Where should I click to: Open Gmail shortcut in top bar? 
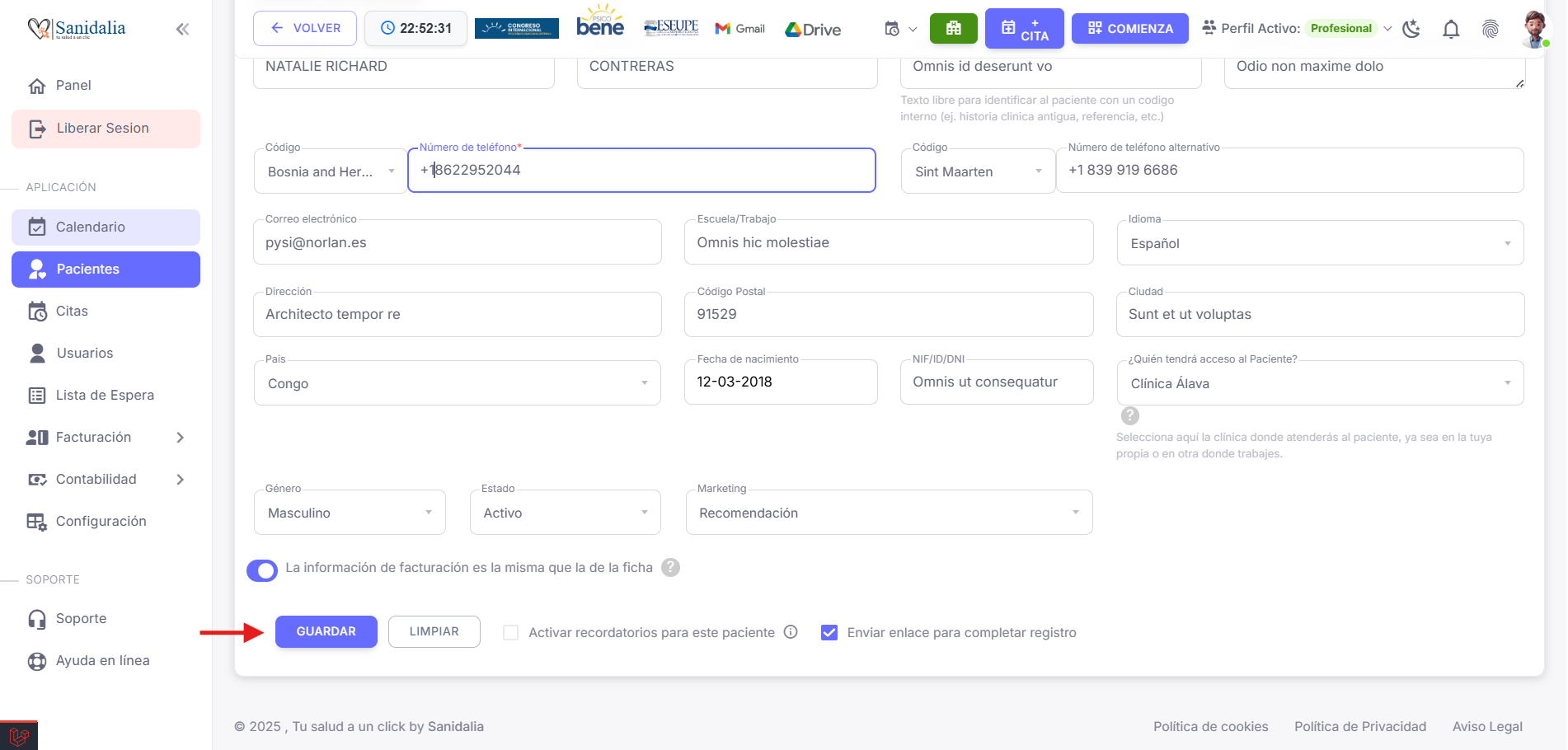739,29
